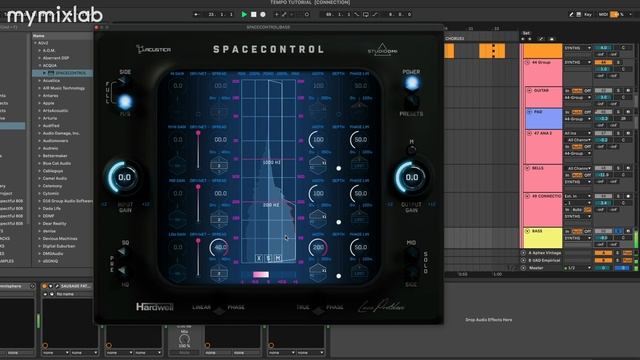Expand the Antares plugin folder
The image size is (640, 360).
40,96
